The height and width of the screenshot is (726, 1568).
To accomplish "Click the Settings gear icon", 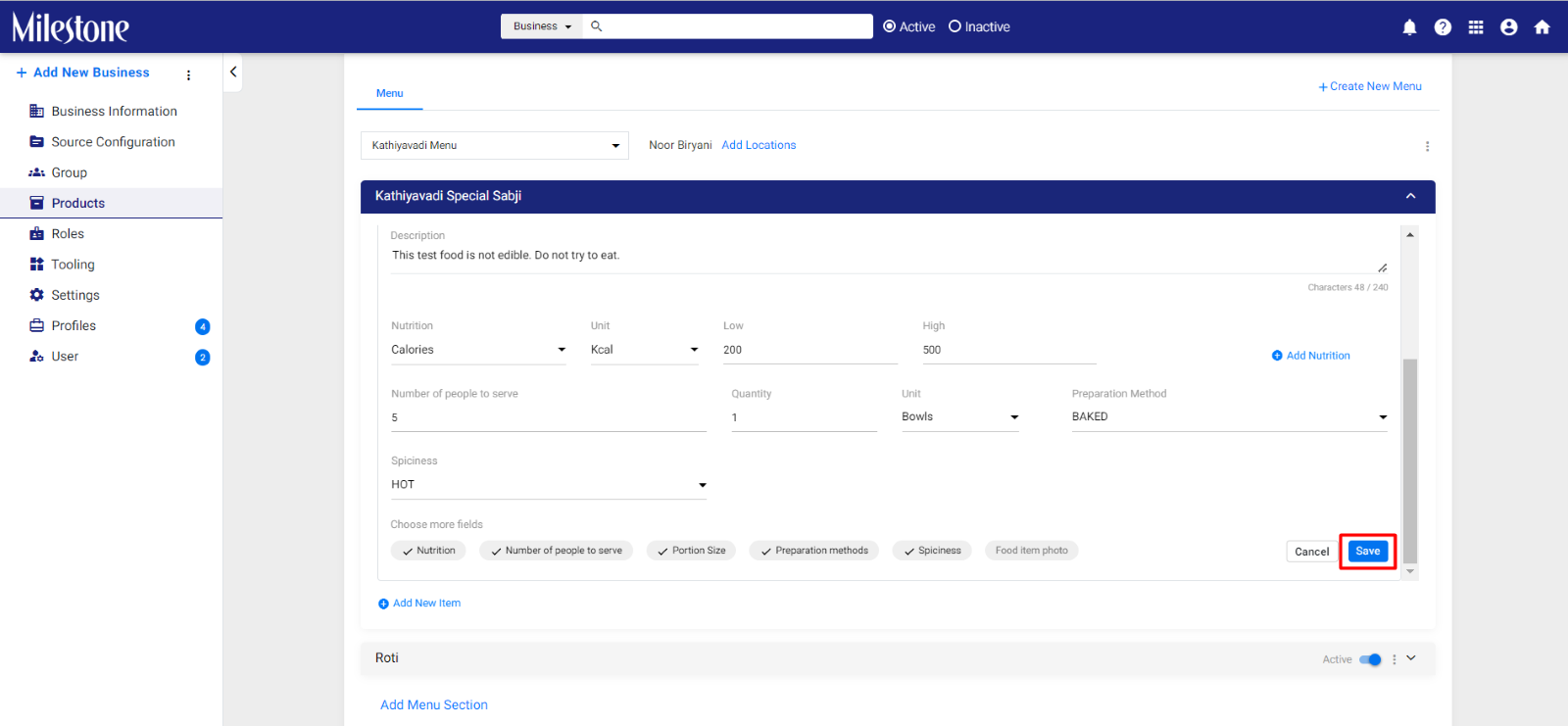I will click(x=36, y=295).
